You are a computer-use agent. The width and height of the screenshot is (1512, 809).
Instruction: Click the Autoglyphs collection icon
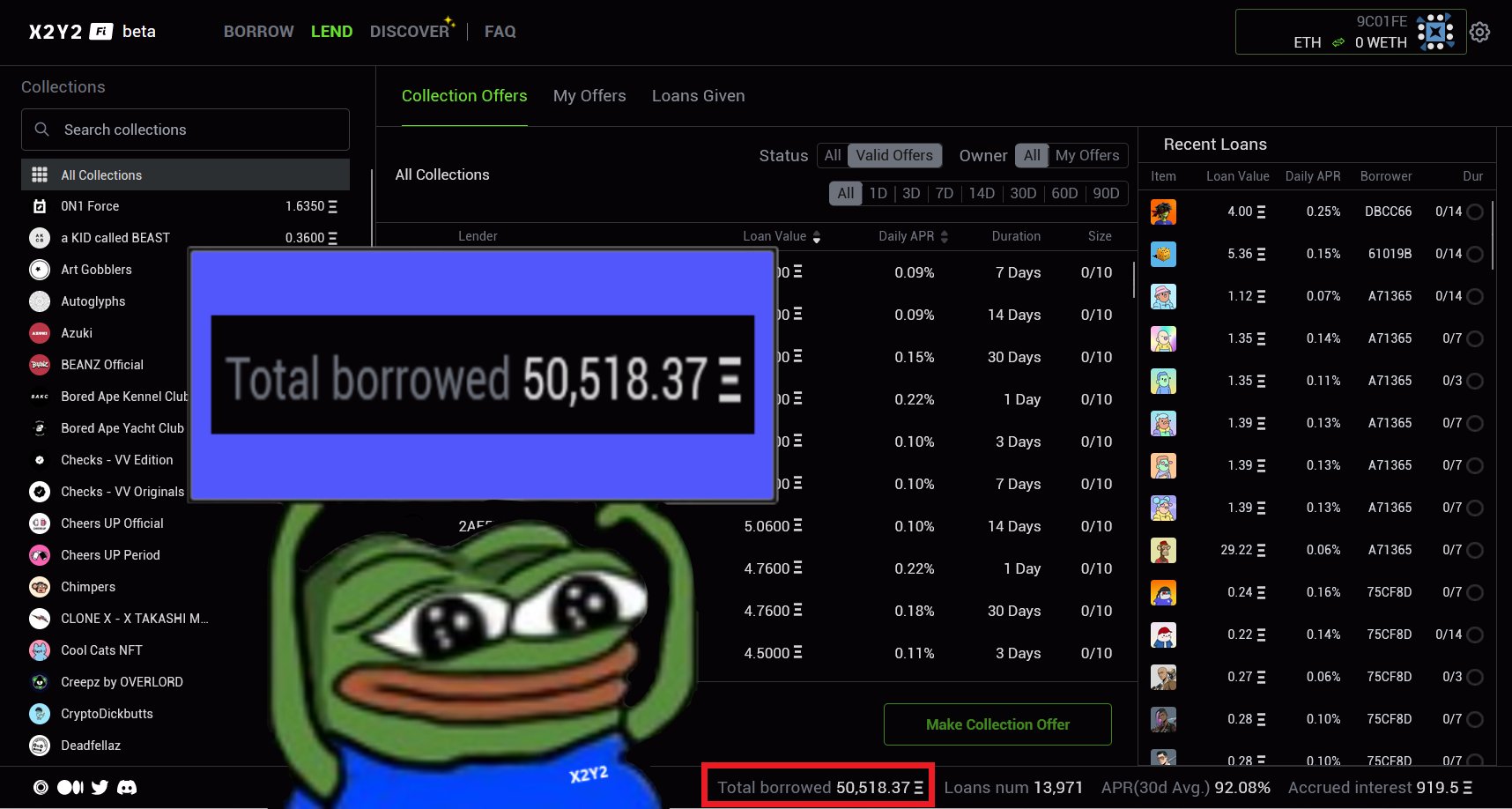click(40, 301)
